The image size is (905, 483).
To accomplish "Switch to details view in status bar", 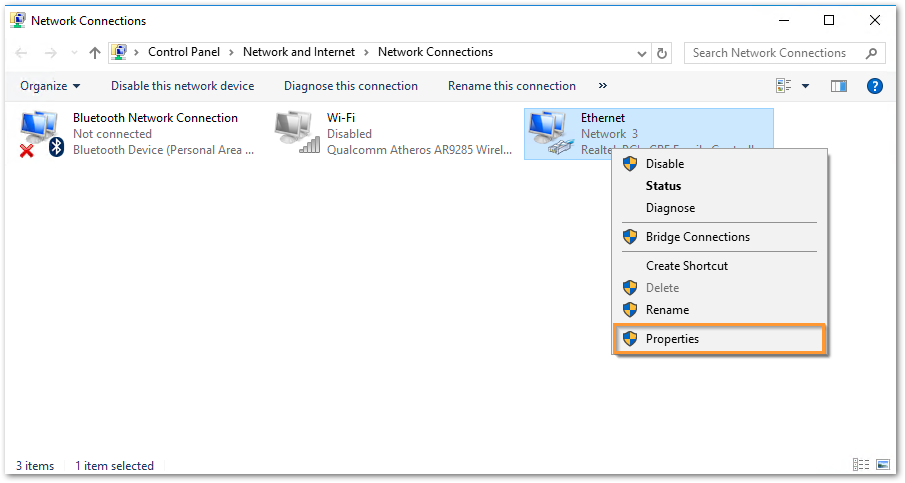I will click(860, 465).
